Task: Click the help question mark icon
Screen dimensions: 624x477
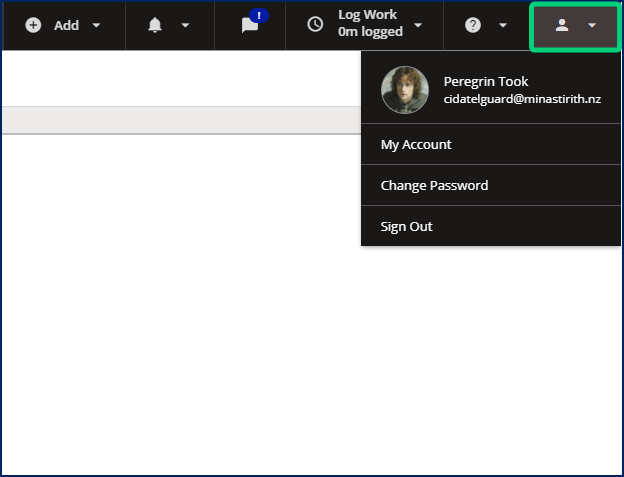Action: pos(473,25)
